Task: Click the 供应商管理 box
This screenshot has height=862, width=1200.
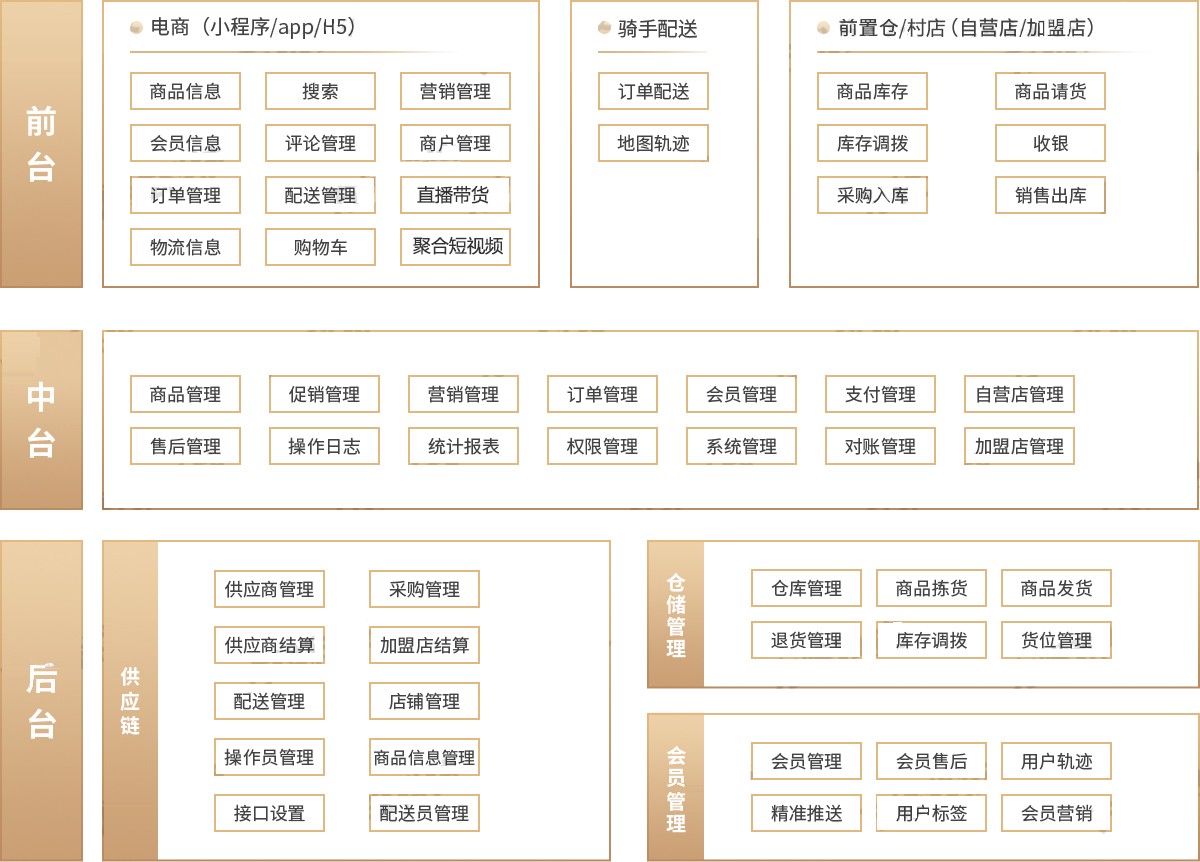Action: point(269,589)
